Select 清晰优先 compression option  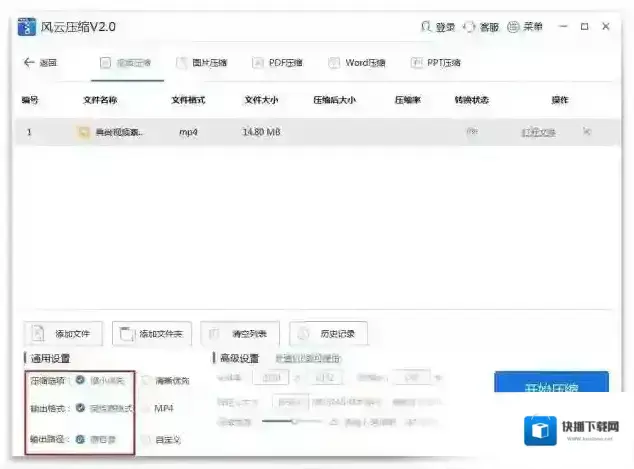point(147,380)
